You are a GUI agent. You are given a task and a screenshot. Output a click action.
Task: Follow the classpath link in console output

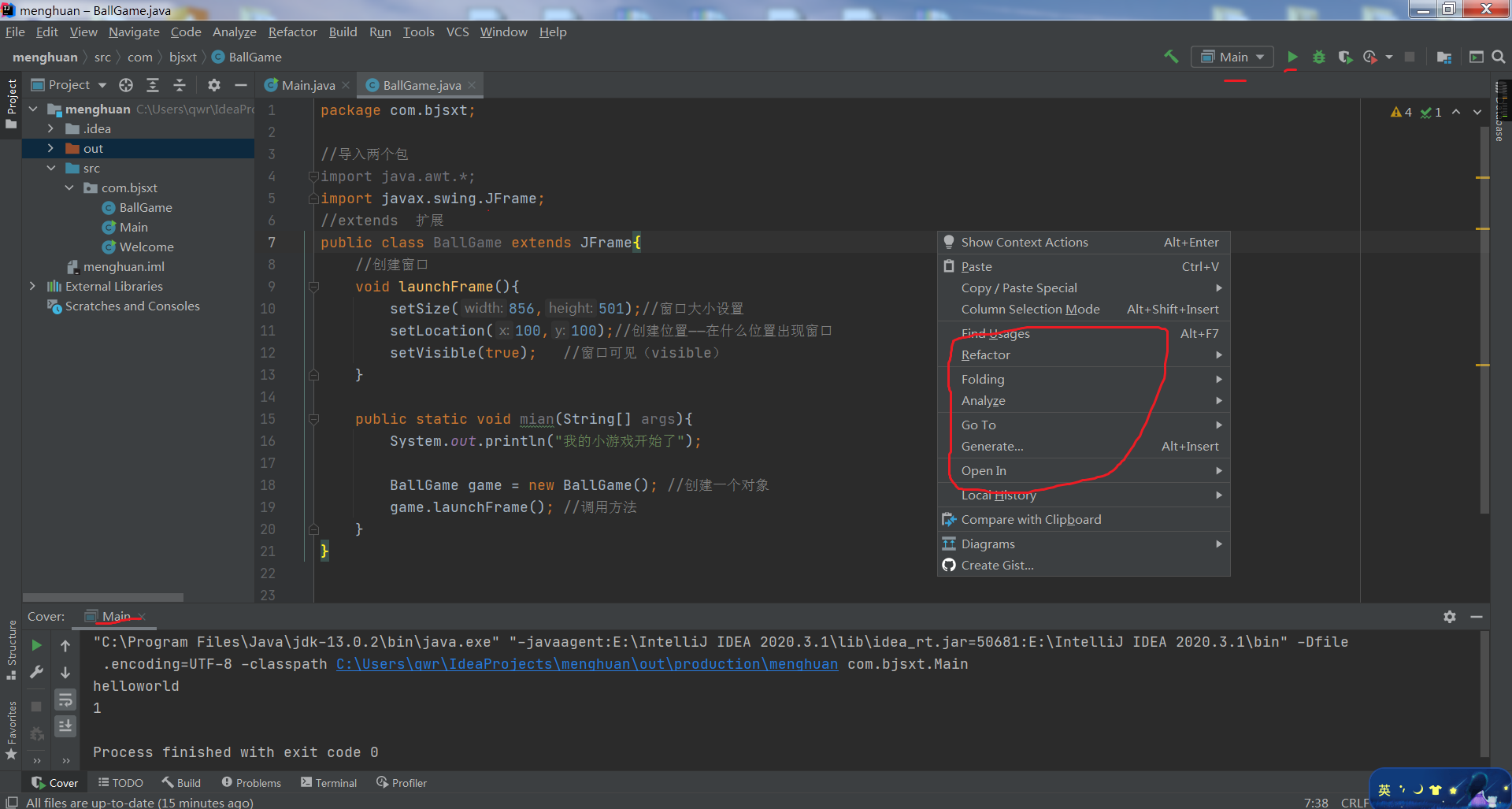tap(587, 664)
